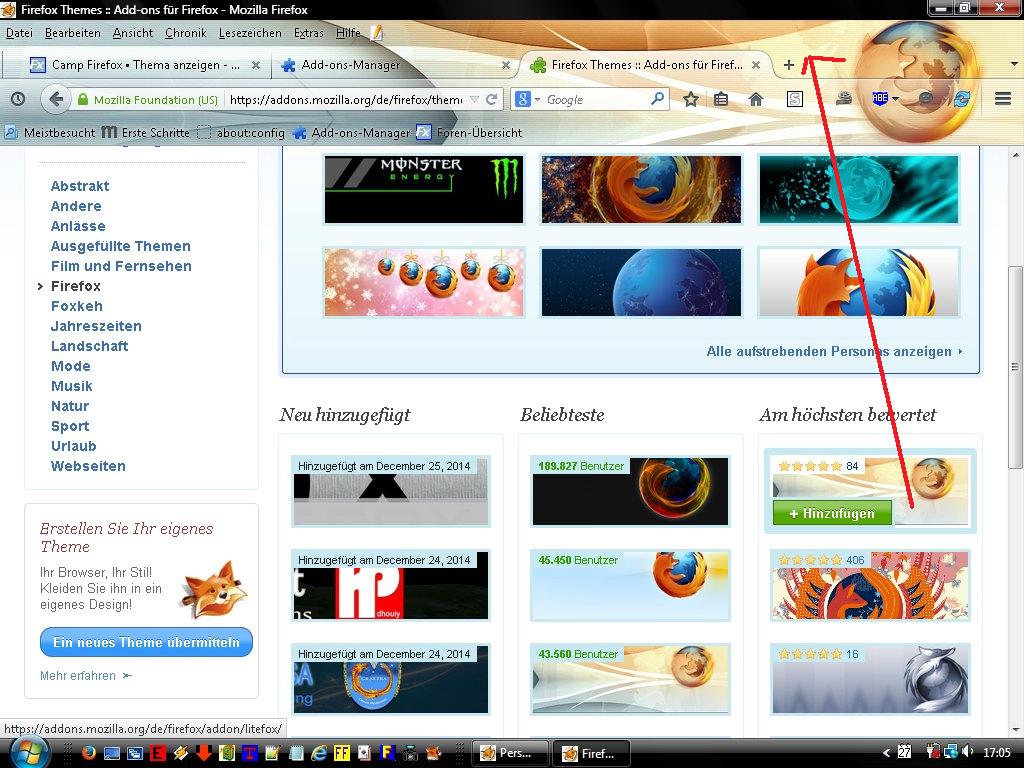
Task: Click Christmas ornaments Firefox theme thumbnail
Action: [x=424, y=282]
